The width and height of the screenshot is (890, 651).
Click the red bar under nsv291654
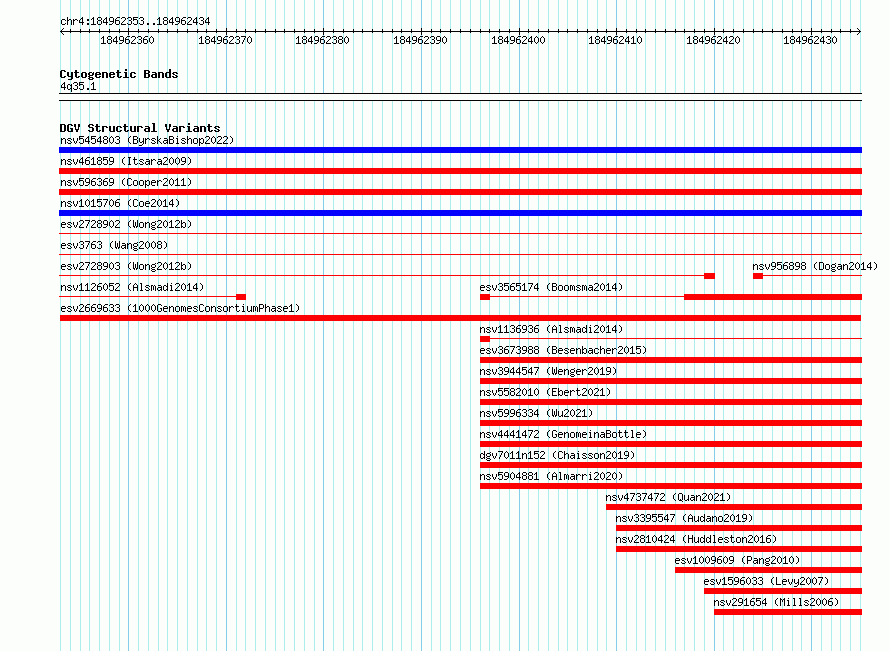coord(788,612)
